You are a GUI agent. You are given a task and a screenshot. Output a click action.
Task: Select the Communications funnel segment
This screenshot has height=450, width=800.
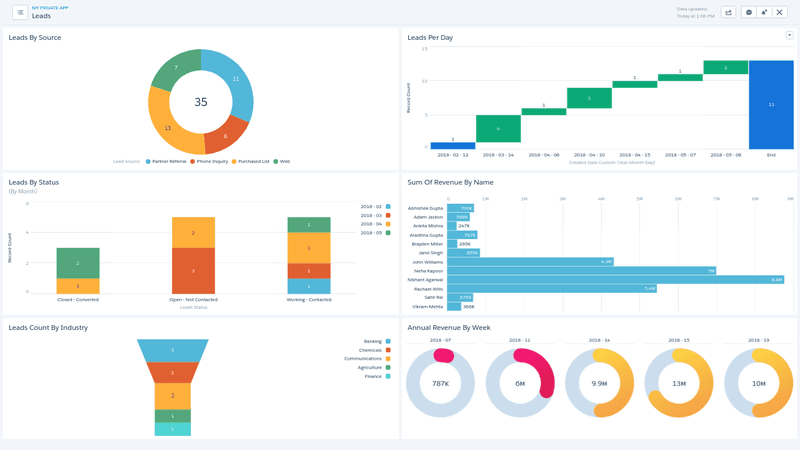[x=172, y=396]
